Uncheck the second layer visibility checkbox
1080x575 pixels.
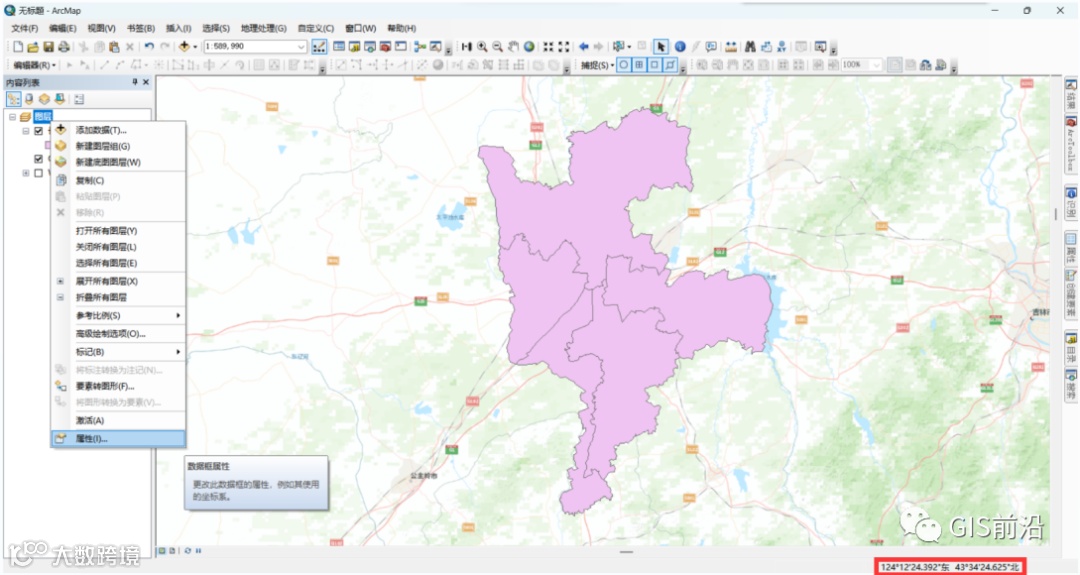39,159
